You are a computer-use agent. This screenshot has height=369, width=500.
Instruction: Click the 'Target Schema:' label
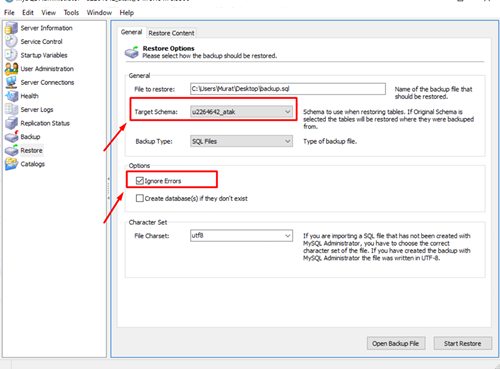156,112
